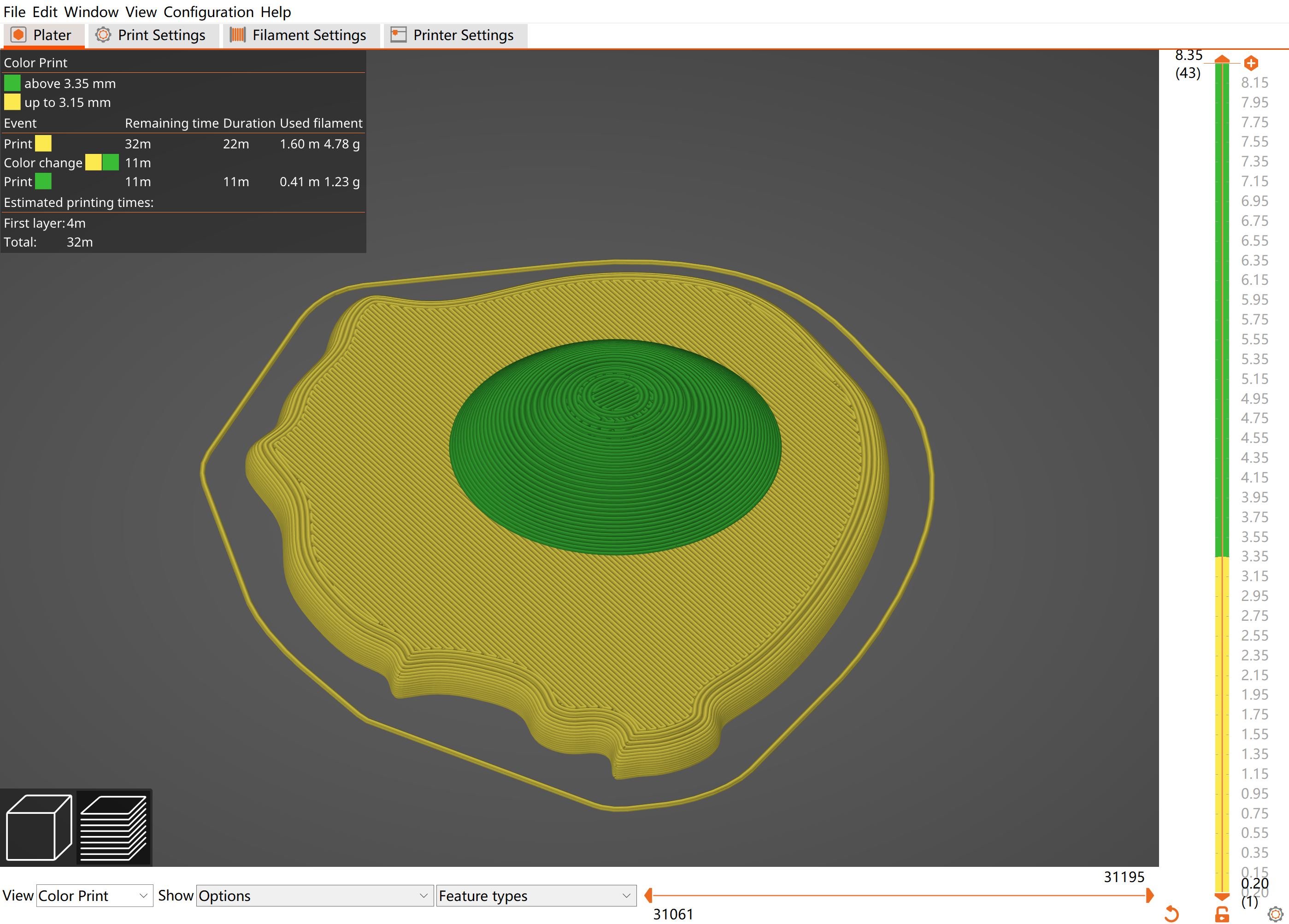Open the Window menu
1289x924 pixels.
click(91, 12)
